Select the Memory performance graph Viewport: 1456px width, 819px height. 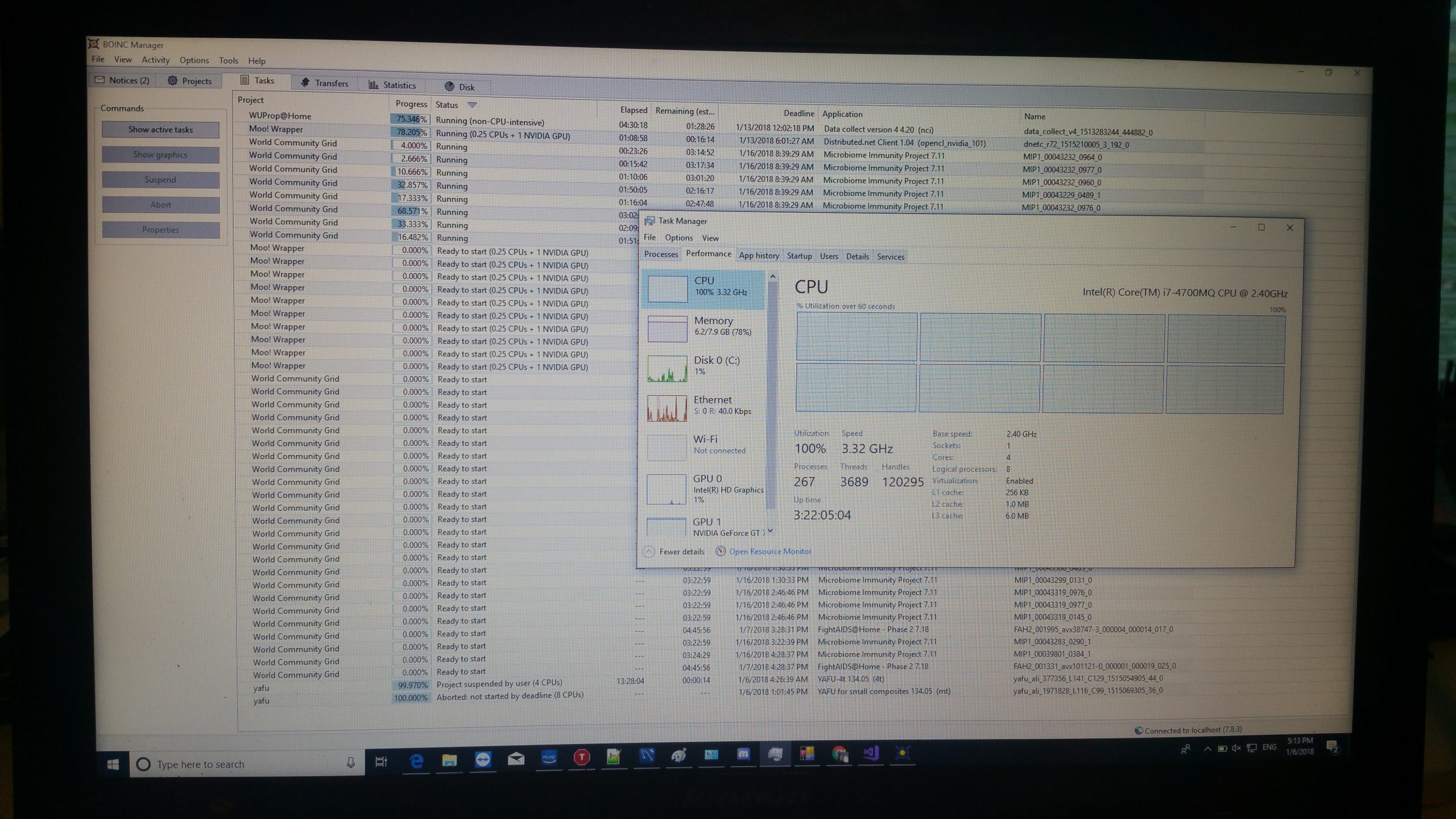(667, 329)
